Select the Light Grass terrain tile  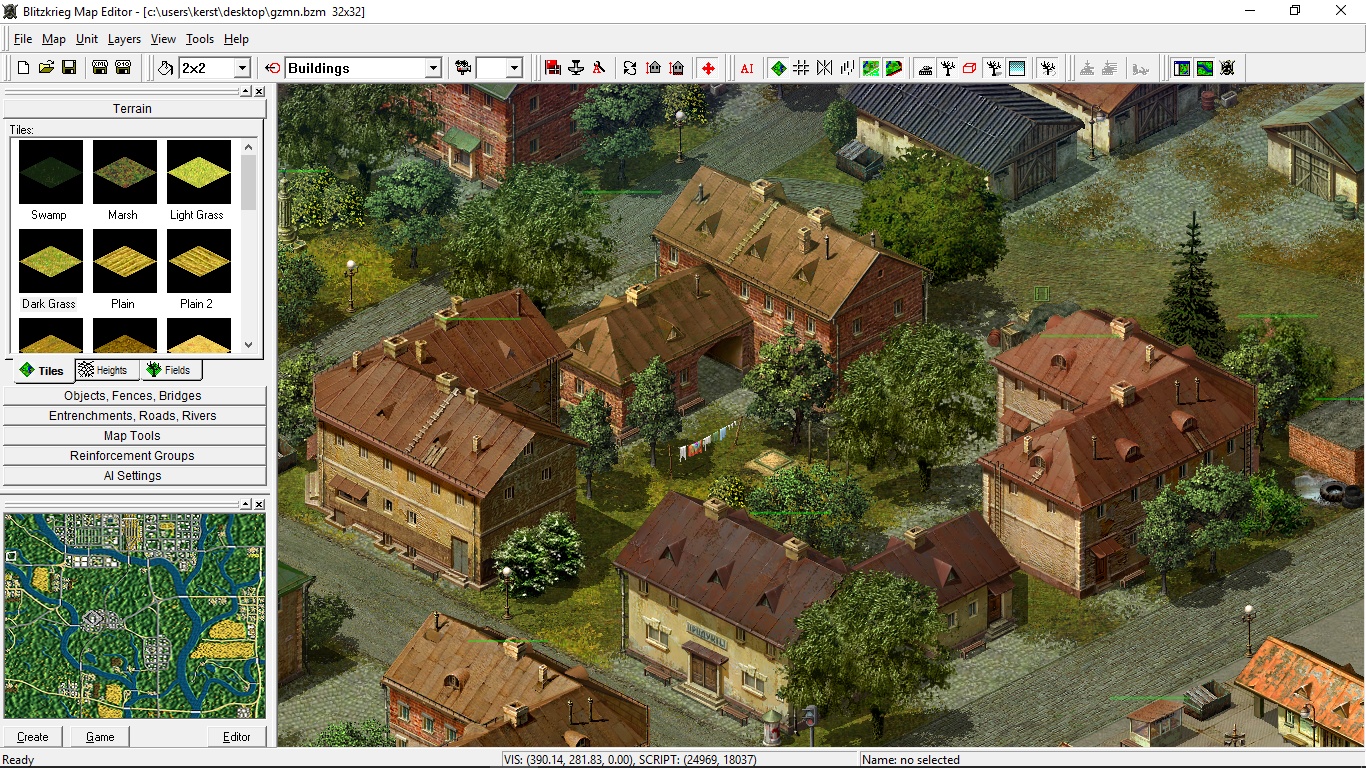[x=198, y=180]
